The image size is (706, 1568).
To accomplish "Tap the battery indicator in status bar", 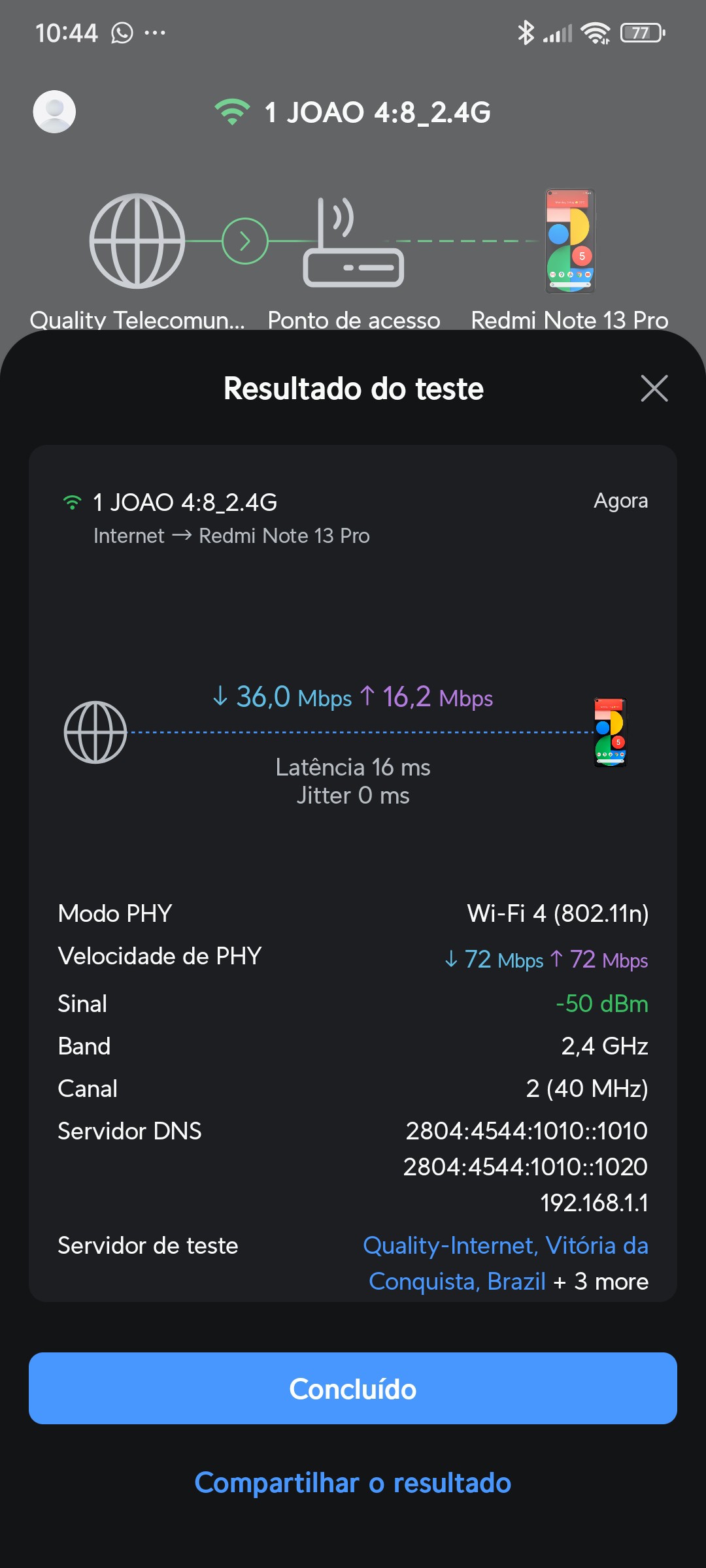I will (x=642, y=33).
